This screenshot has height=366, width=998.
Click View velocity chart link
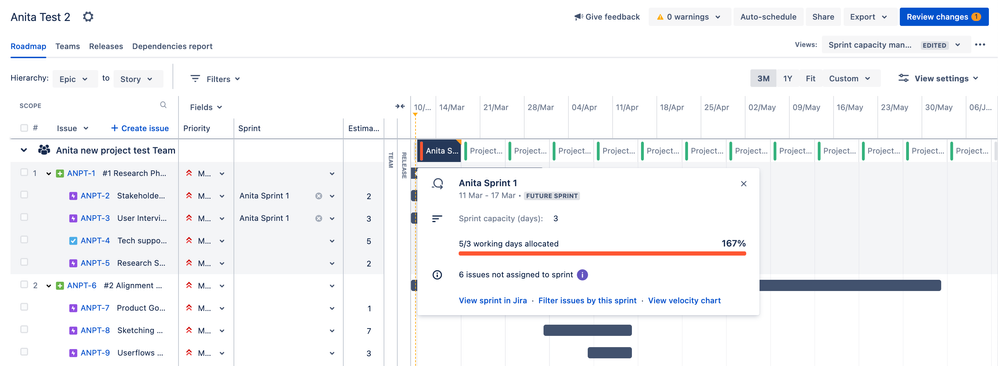(684, 300)
